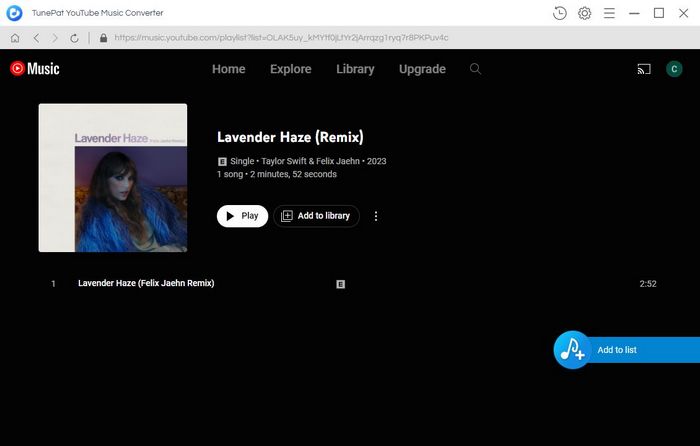This screenshot has width=700, height=446.
Task: Select Lavender Haze (Felix Jaehn Remix) track
Action: point(146,283)
